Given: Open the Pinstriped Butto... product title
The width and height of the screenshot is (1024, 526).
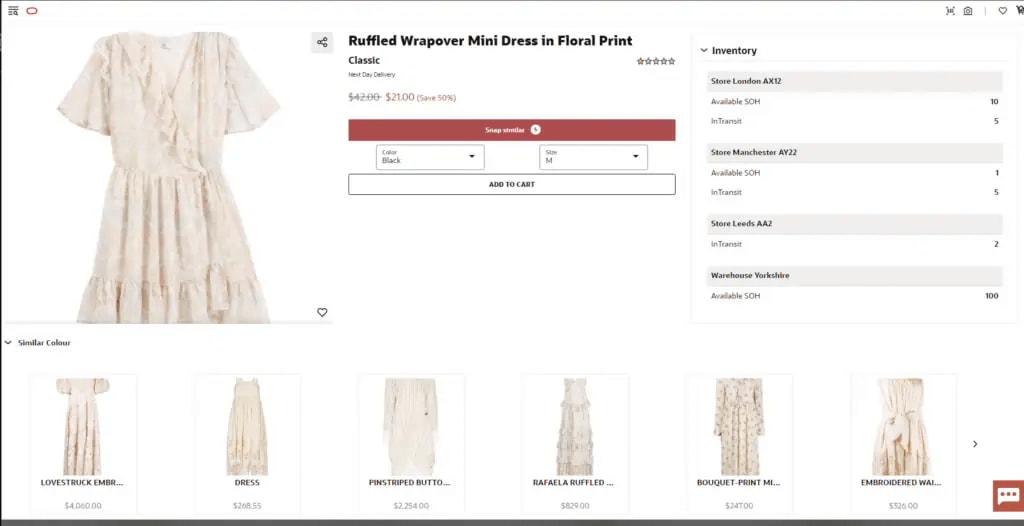Looking at the screenshot, I should [410, 482].
